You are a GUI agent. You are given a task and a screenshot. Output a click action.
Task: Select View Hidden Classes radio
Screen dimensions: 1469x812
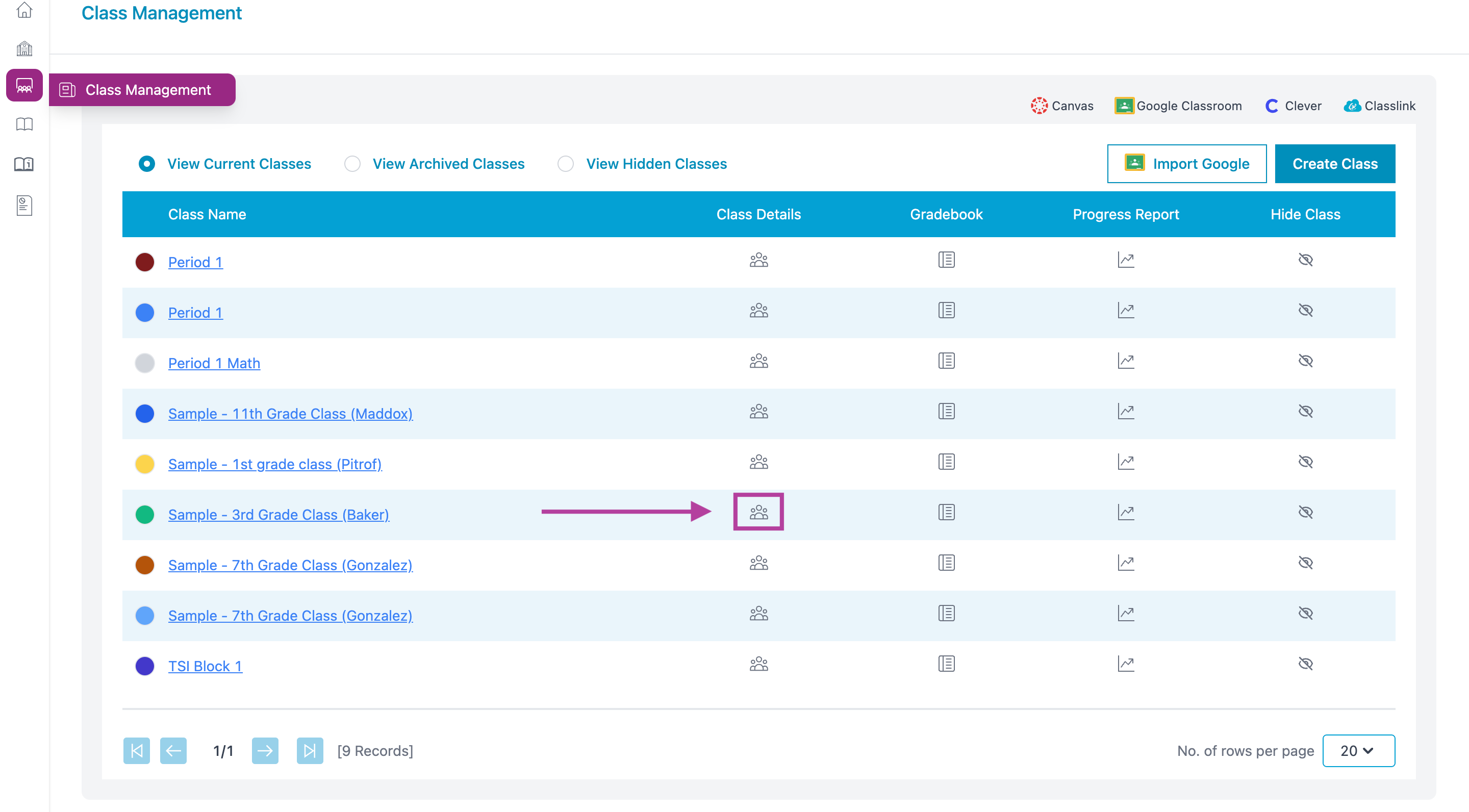pyautogui.click(x=565, y=164)
